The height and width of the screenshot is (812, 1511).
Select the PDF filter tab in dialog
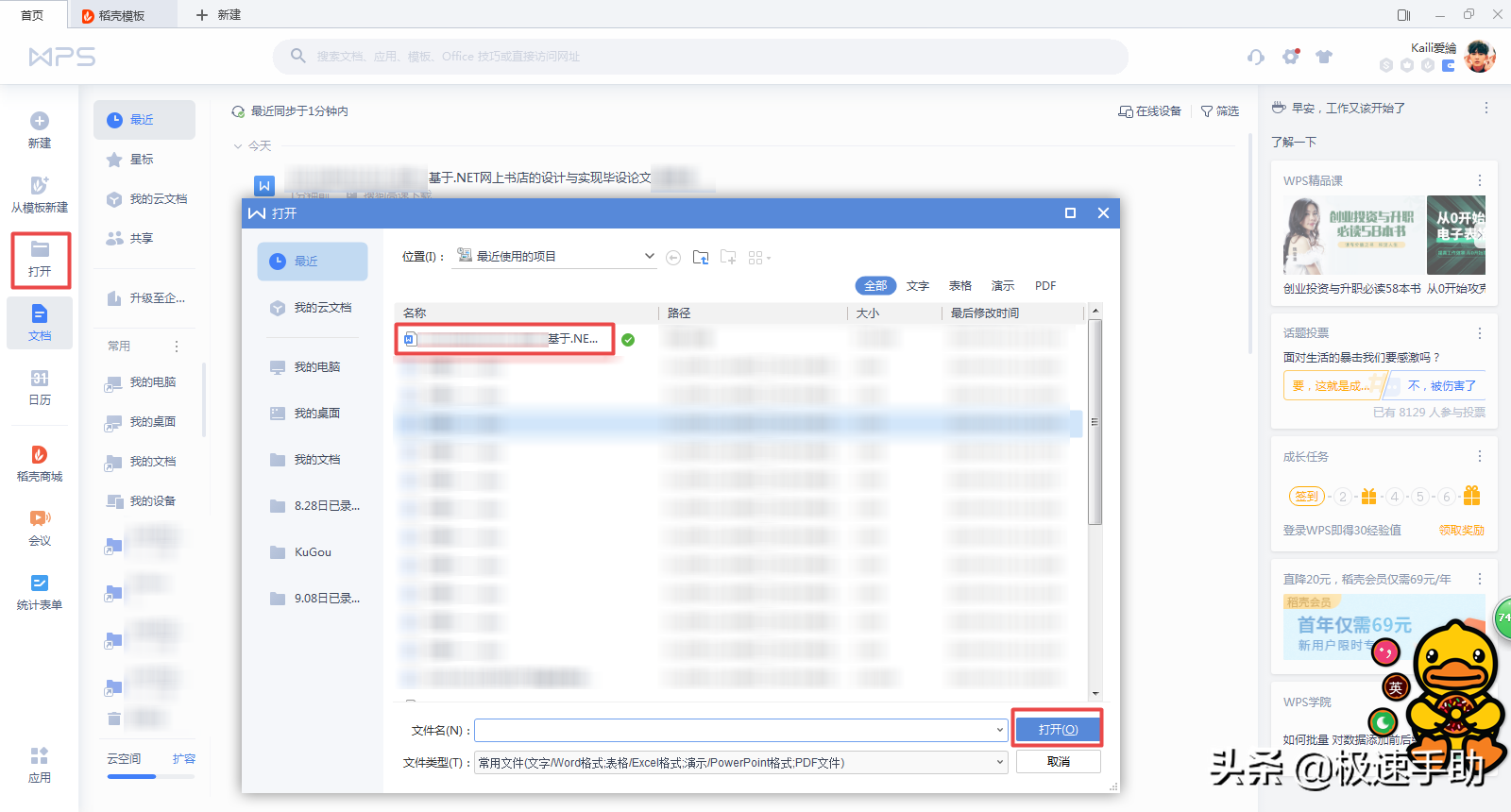tap(1045, 286)
